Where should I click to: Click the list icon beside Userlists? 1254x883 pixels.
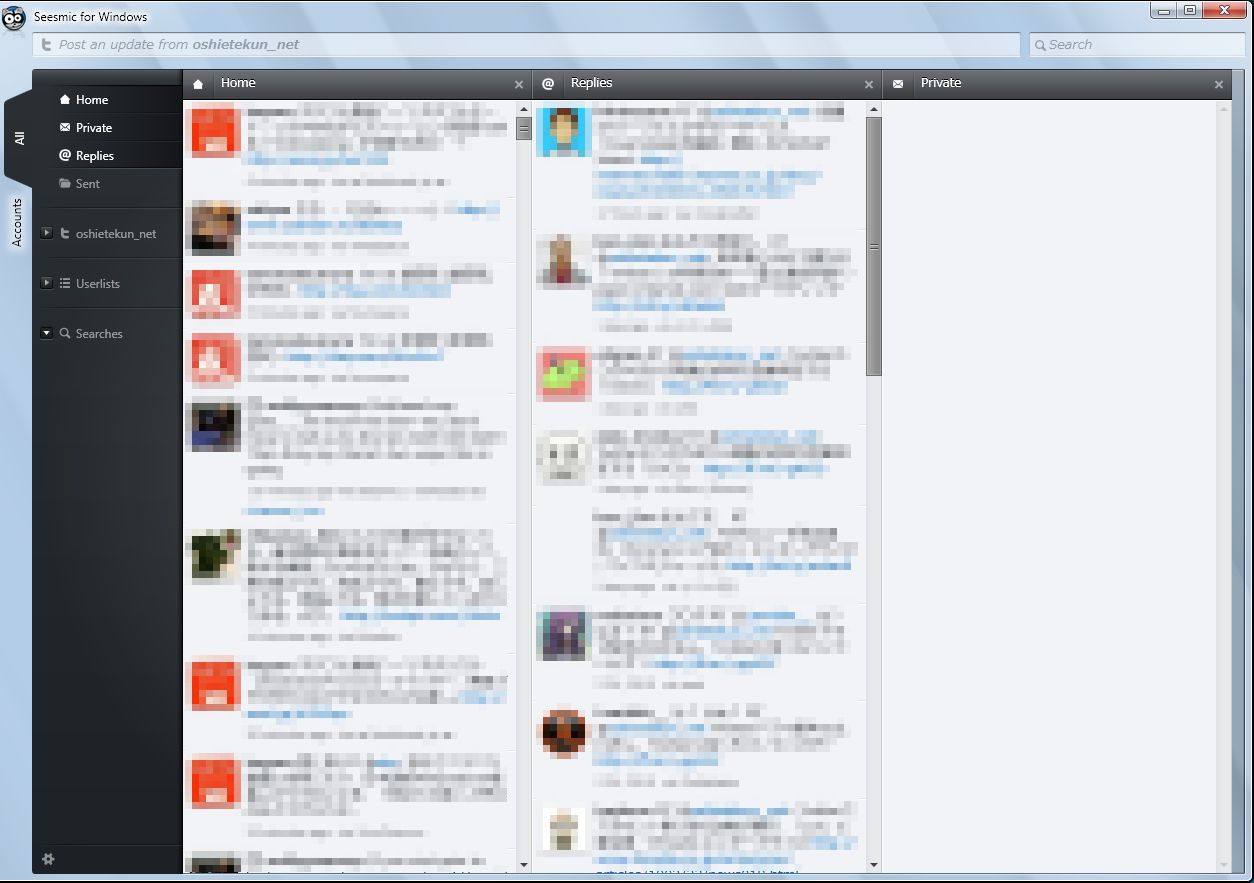tap(65, 283)
